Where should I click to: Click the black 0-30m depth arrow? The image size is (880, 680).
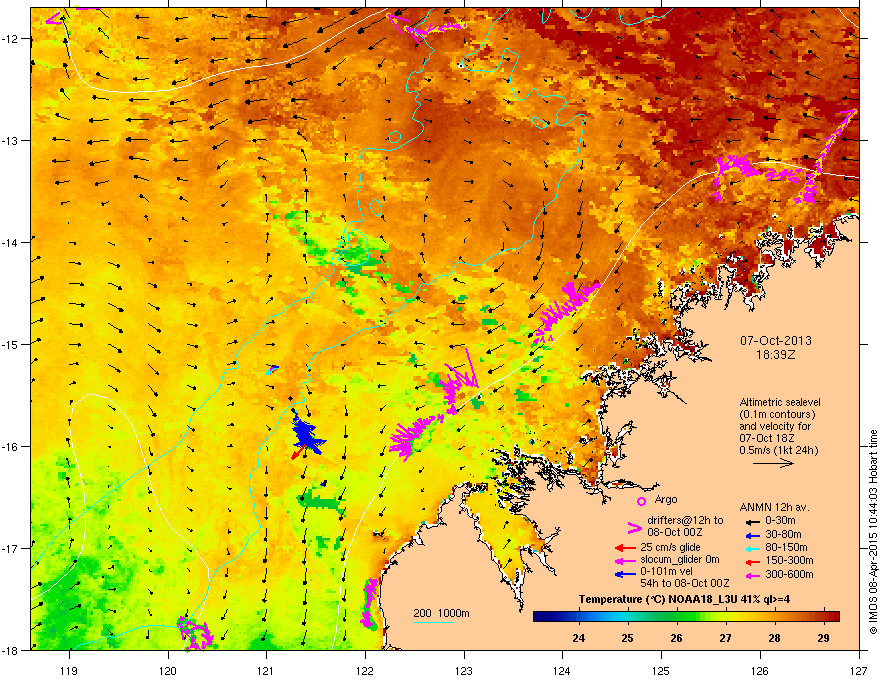(747, 521)
